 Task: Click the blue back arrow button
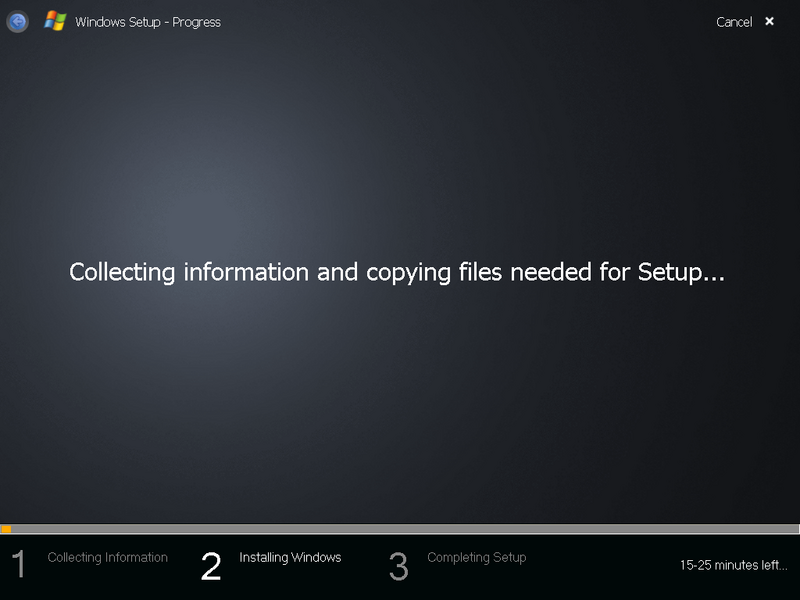[17, 22]
